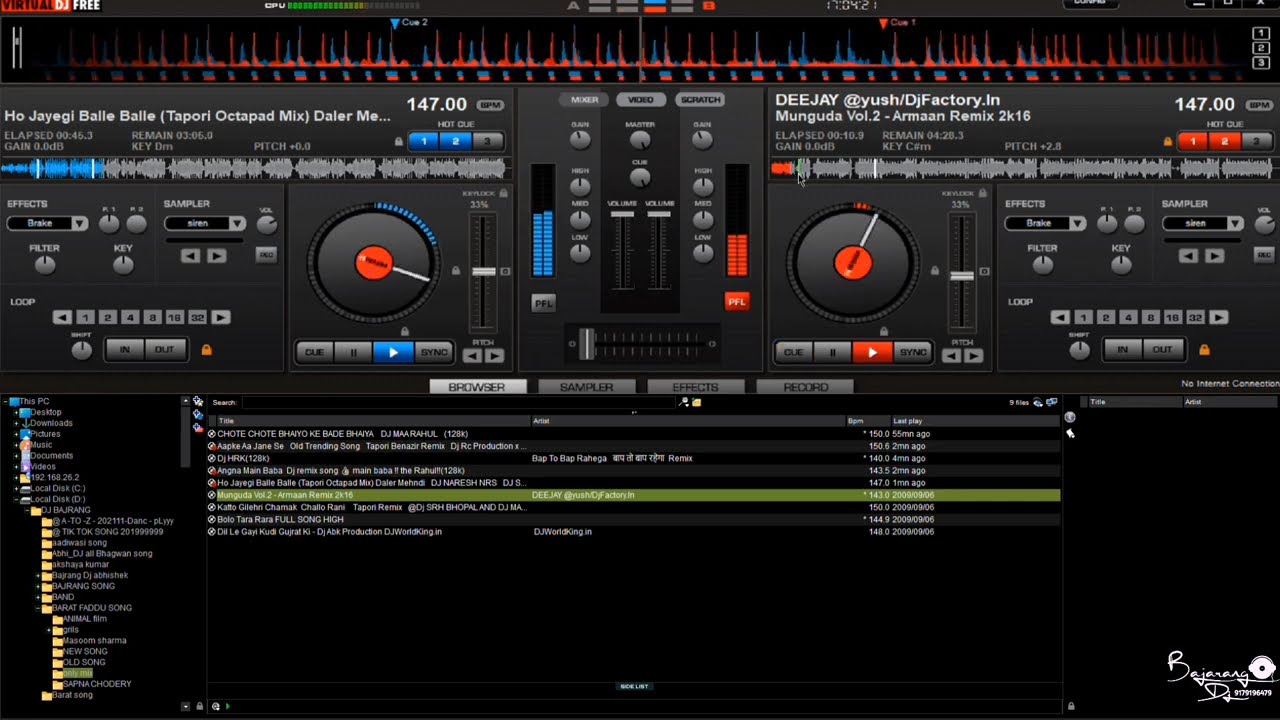Halve the left deck loop length arrow

(x=62, y=317)
